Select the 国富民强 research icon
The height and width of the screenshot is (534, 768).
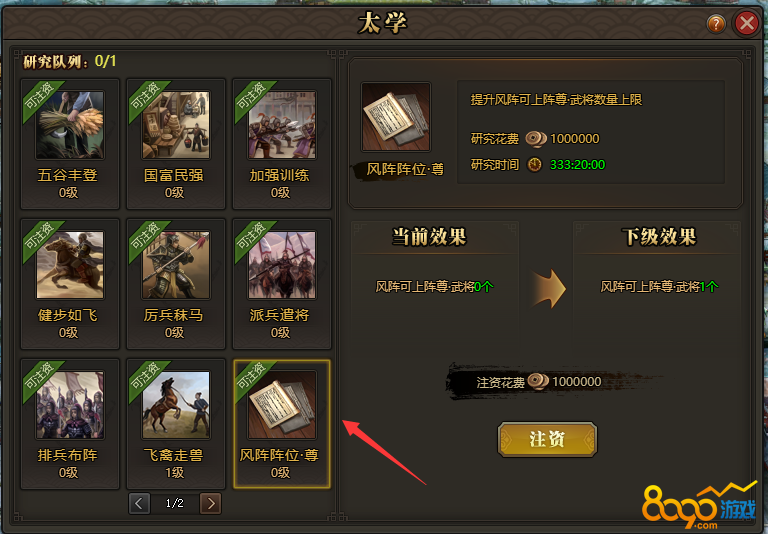pos(176,125)
